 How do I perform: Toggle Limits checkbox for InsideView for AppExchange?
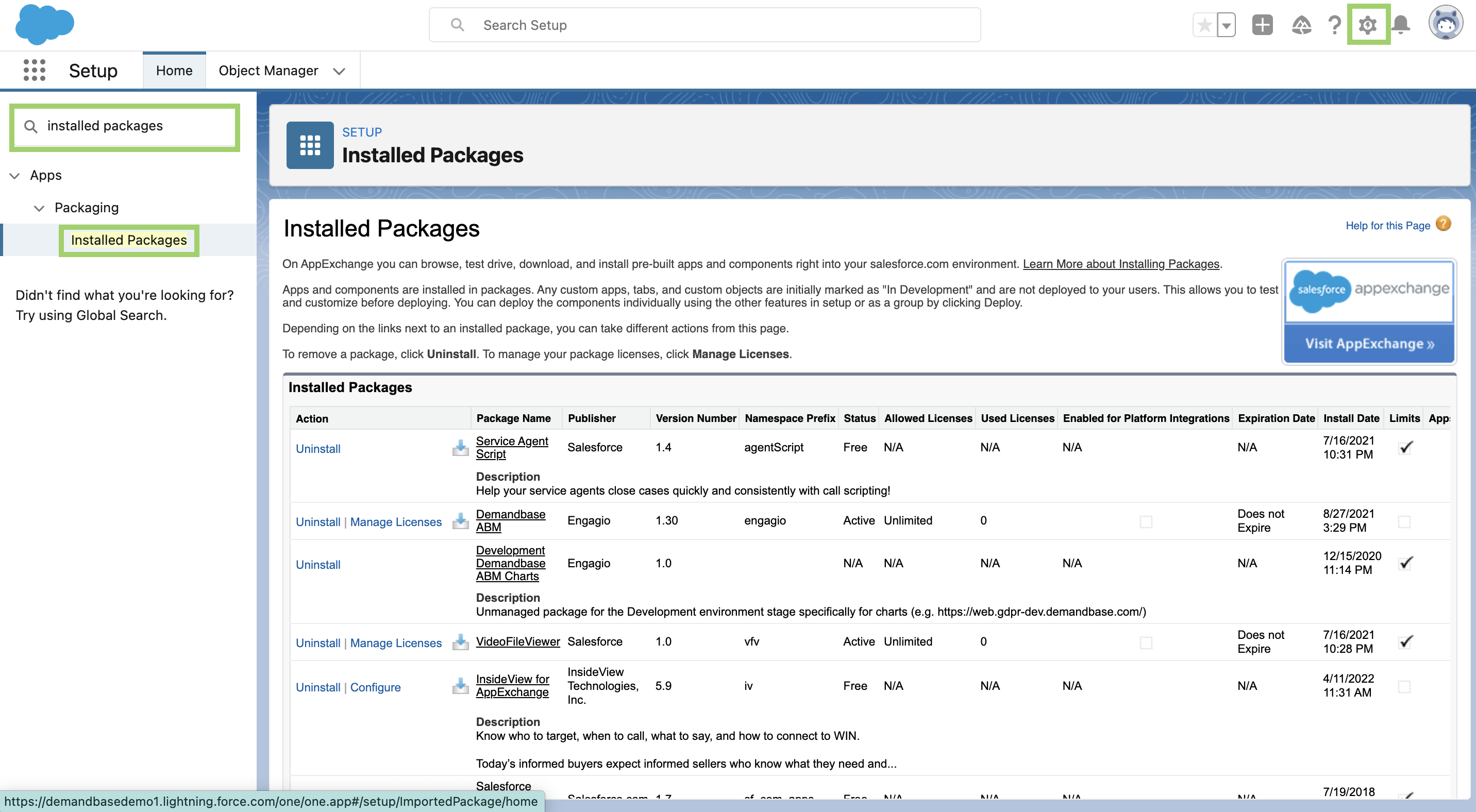pyautogui.click(x=1404, y=687)
